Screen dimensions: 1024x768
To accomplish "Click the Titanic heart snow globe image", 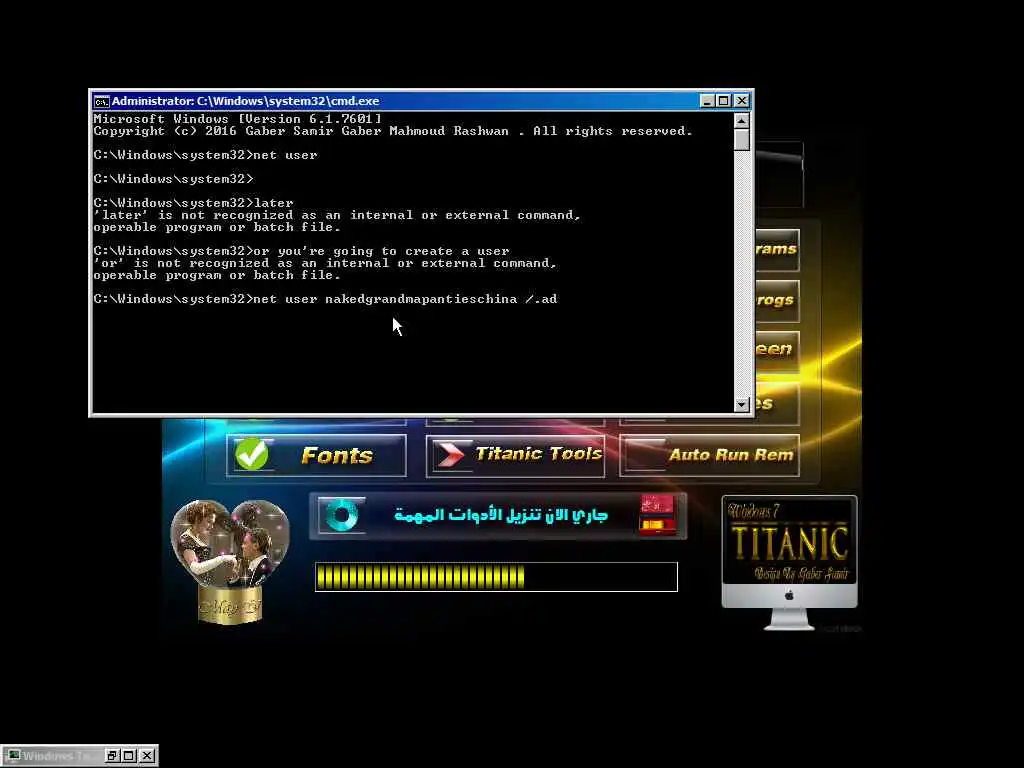I will coord(229,562).
